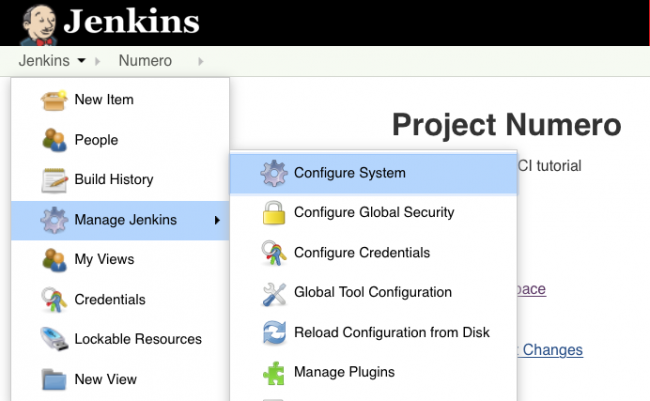Click the Manage Jenkins gear icon
The width and height of the screenshot is (650, 401).
coord(54,220)
